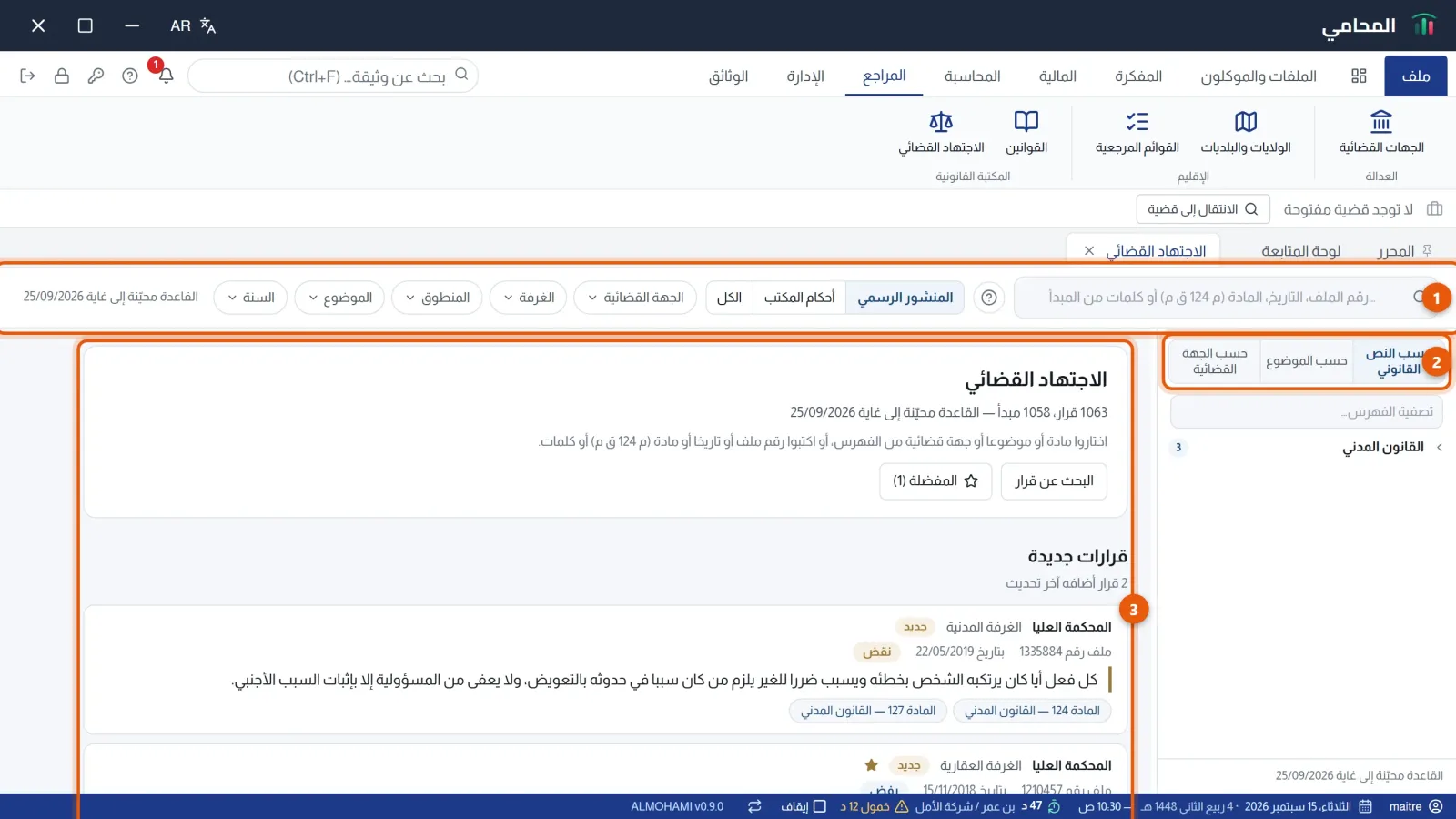The image size is (1456, 819).
Task: Select الكل source filter
Action: [x=729, y=298]
